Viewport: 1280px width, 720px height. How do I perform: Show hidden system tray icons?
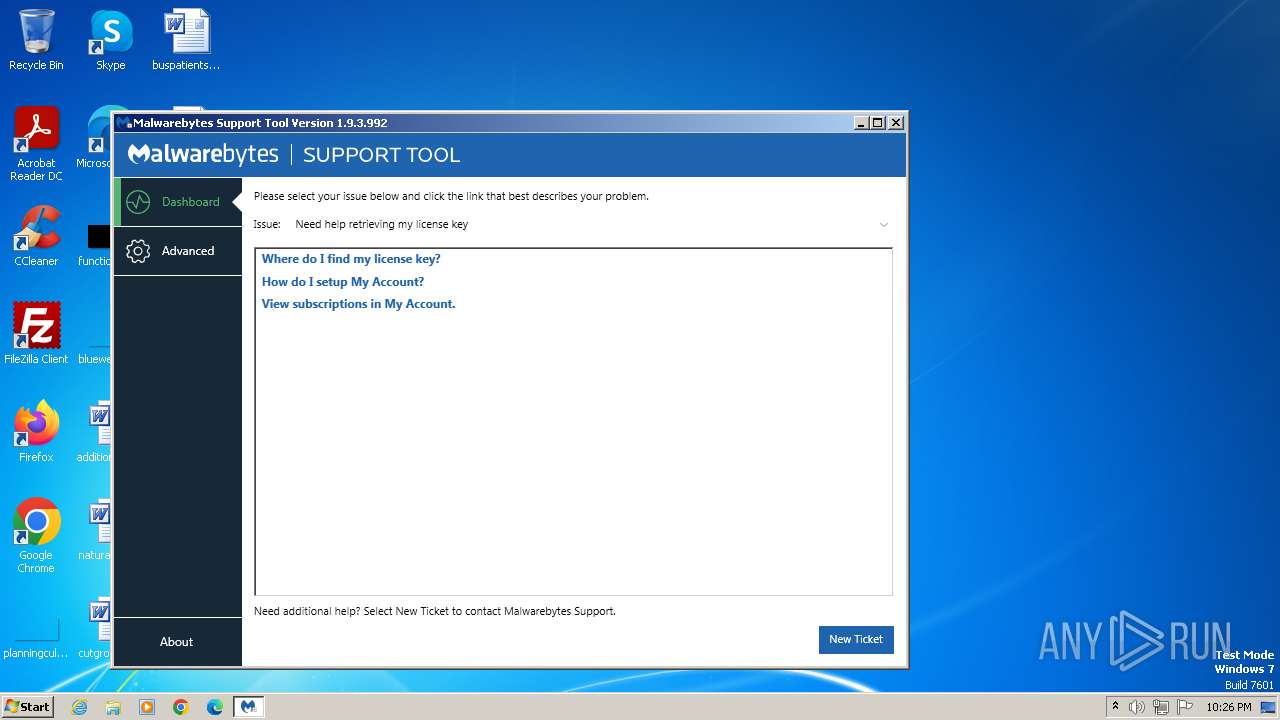point(1115,707)
